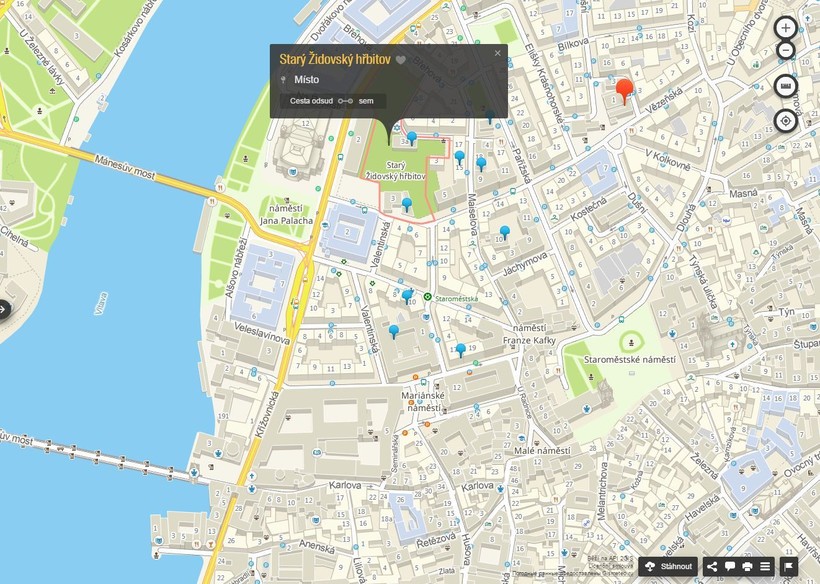
Task: Click the 'Cihelná' street label
Action: coord(14,236)
